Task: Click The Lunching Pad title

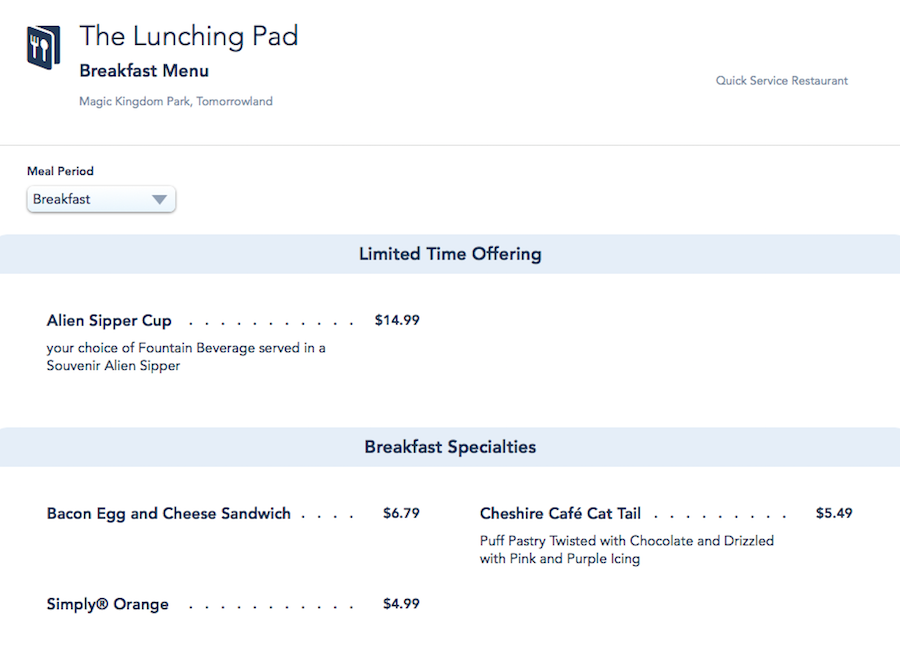Action: 189,36
